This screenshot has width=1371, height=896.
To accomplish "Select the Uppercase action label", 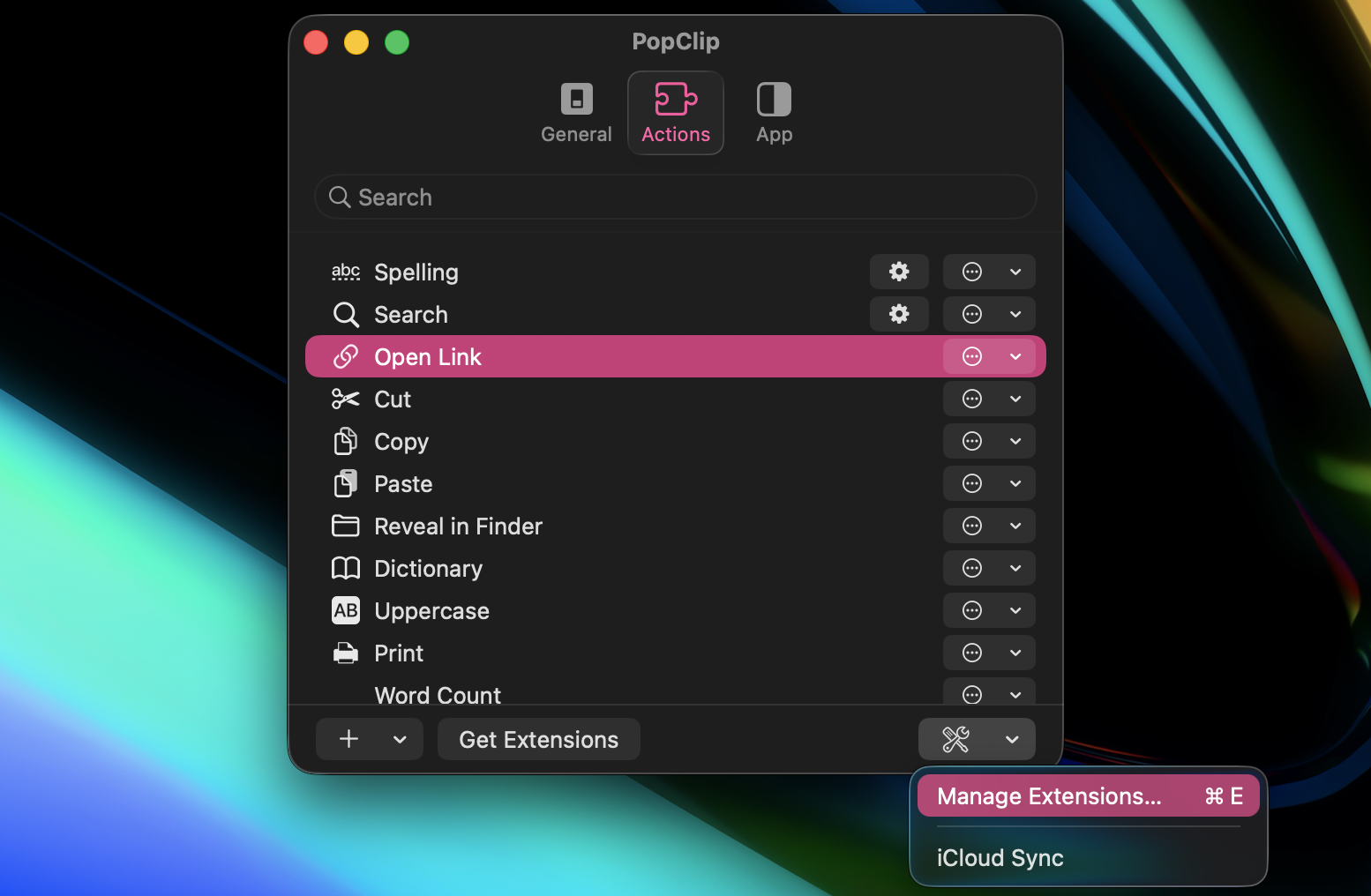I will [431, 611].
